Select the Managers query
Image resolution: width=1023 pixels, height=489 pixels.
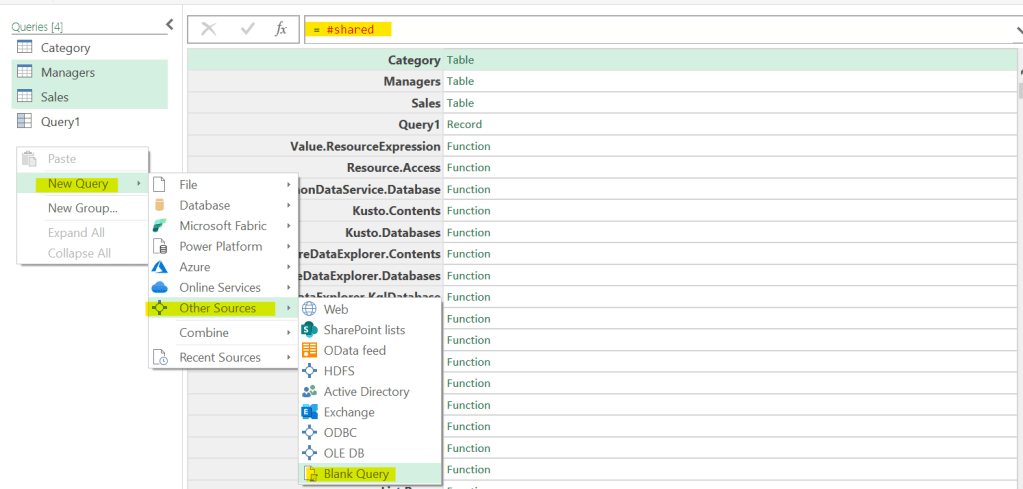(68, 72)
